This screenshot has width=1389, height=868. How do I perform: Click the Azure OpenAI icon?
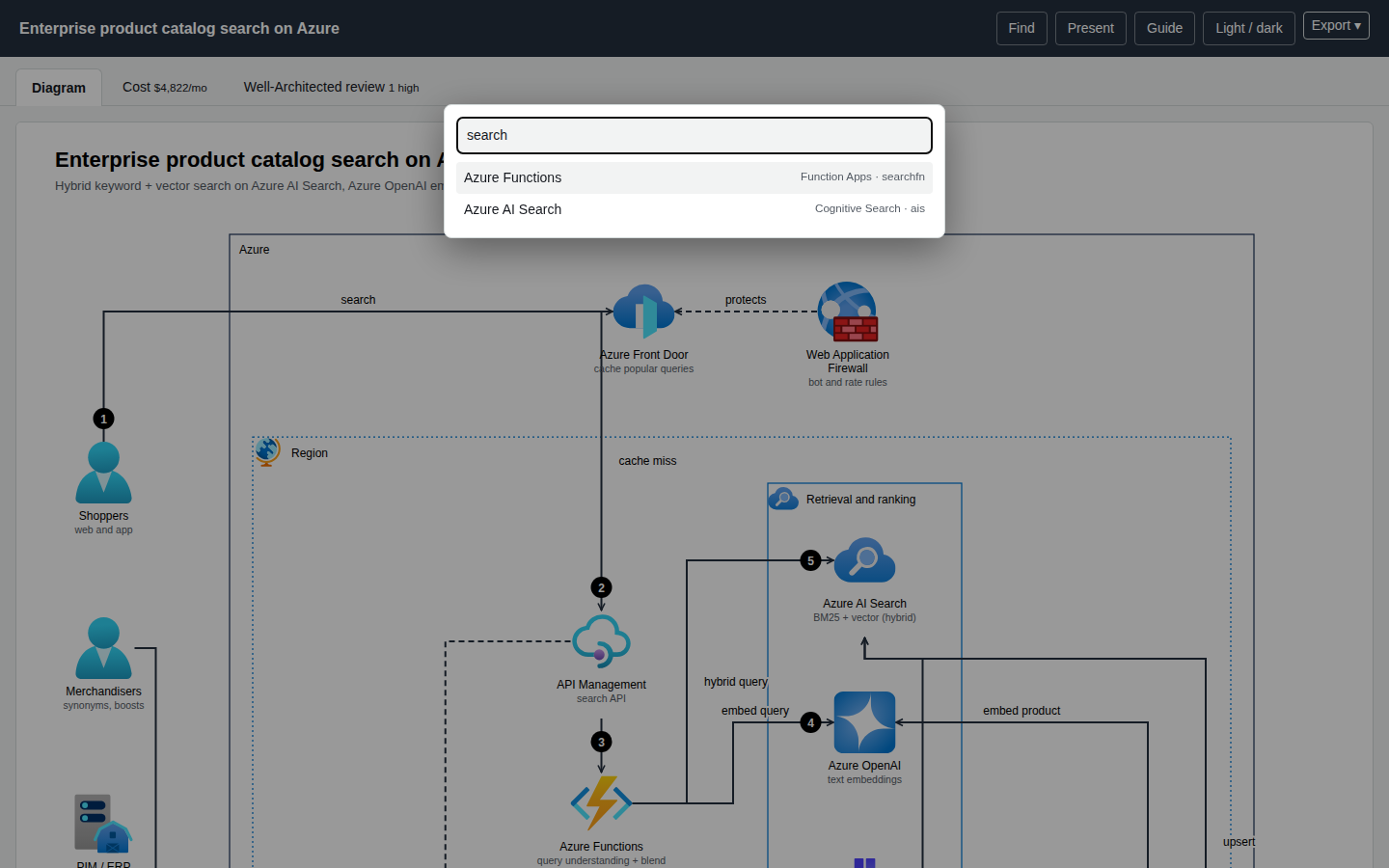pyautogui.click(x=864, y=722)
